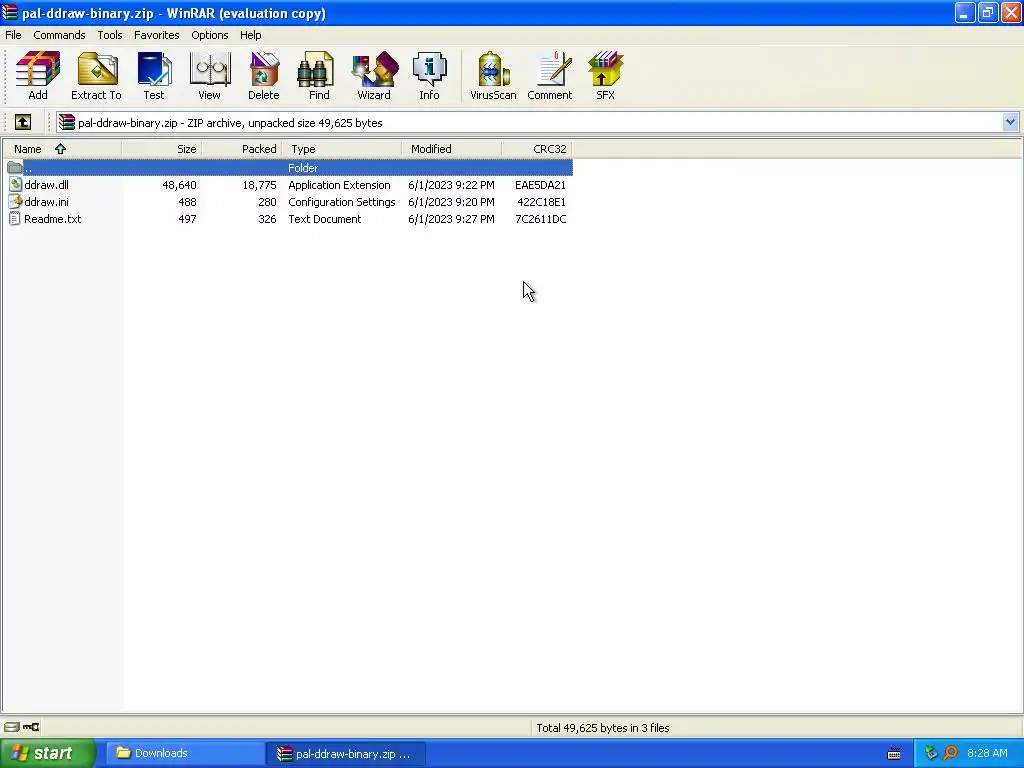
Task: Click the EAE5DA21 CRC32 value
Action: pos(541,185)
